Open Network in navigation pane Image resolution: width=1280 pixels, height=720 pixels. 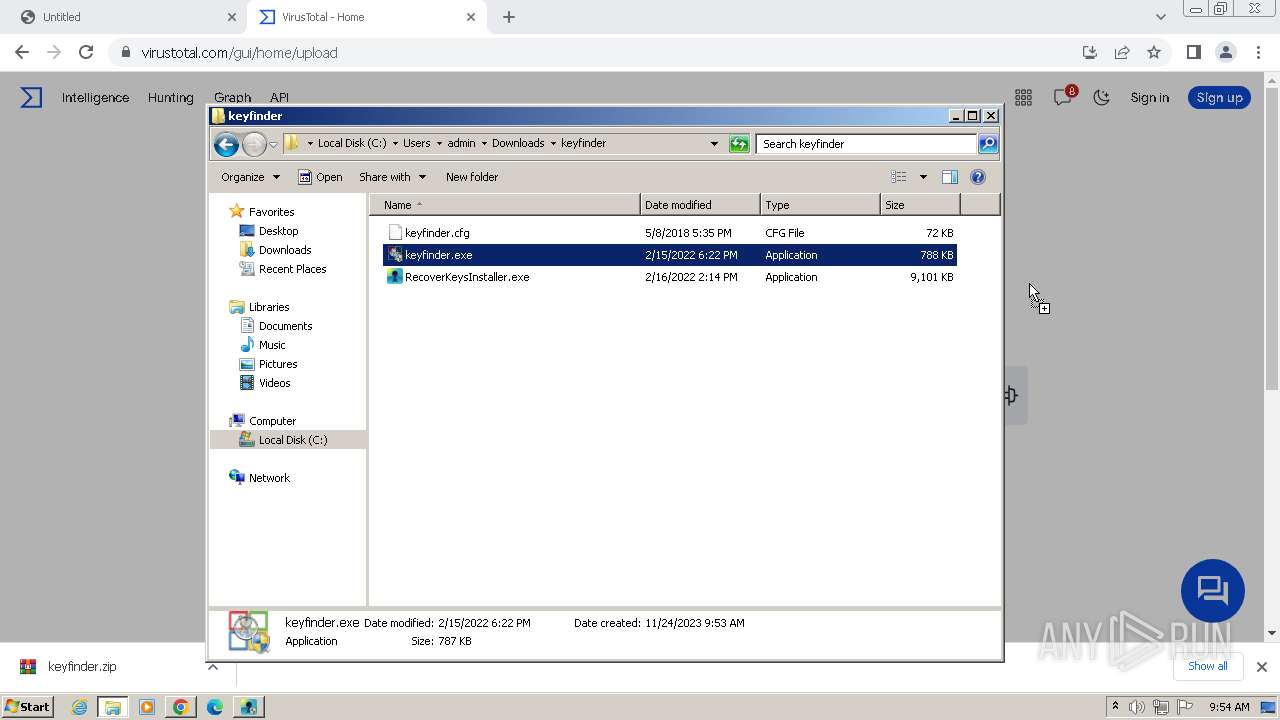pyautogui.click(x=269, y=478)
